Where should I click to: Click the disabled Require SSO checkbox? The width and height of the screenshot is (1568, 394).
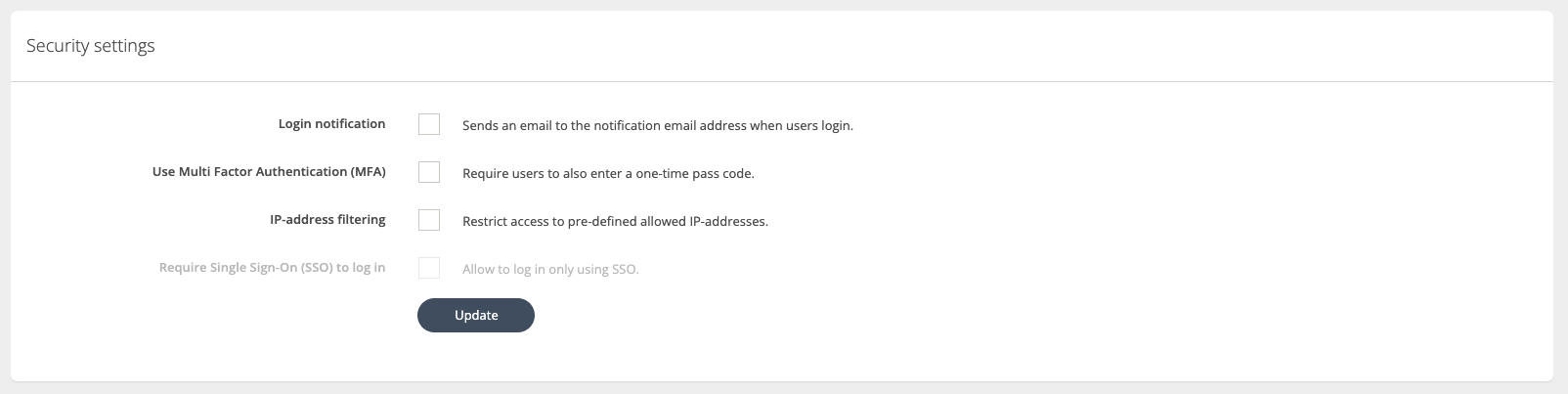(428, 268)
